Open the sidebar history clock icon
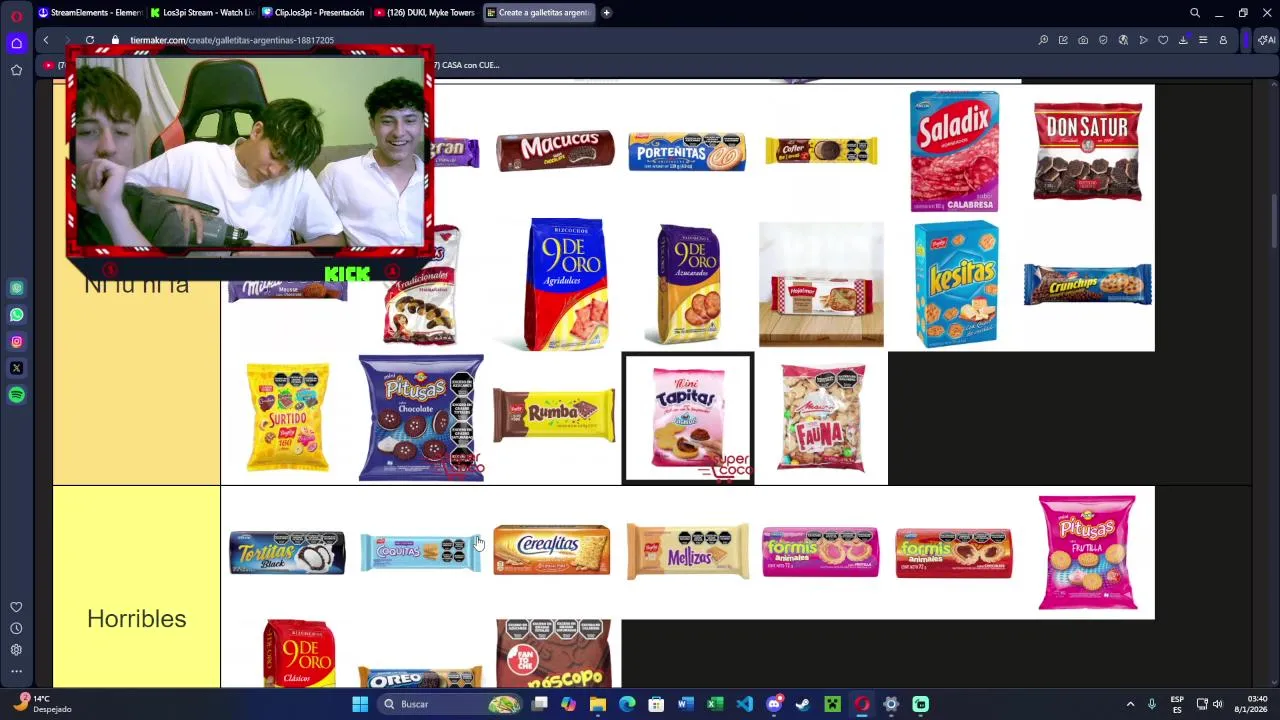The height and width of the screenshot is (720, 1280). tap(16, 628)
